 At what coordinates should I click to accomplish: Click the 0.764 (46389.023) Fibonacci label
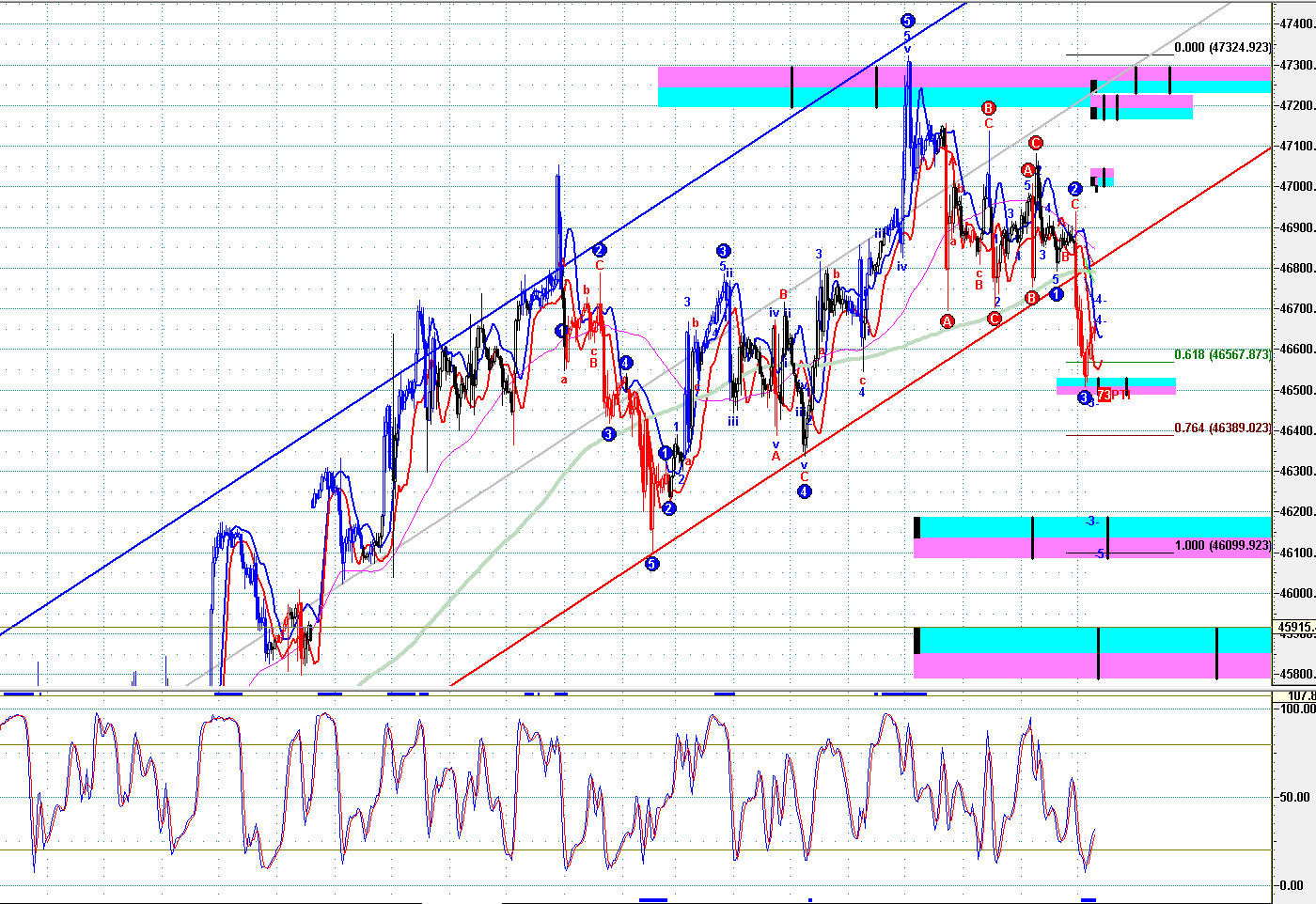1222,428
